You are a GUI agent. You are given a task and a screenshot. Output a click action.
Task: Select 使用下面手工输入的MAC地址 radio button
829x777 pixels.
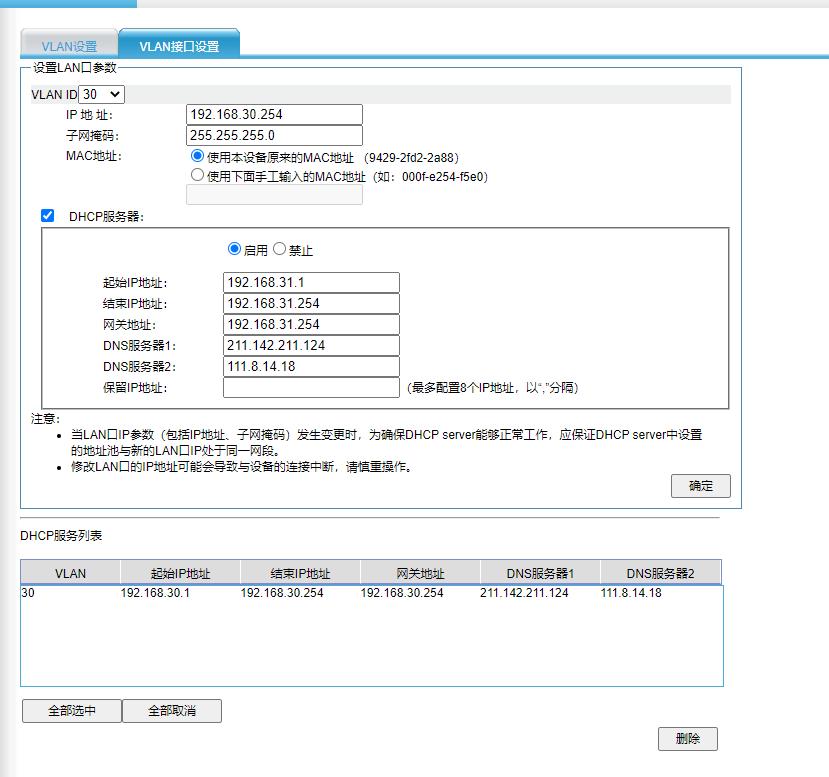(x=197, y=175)
